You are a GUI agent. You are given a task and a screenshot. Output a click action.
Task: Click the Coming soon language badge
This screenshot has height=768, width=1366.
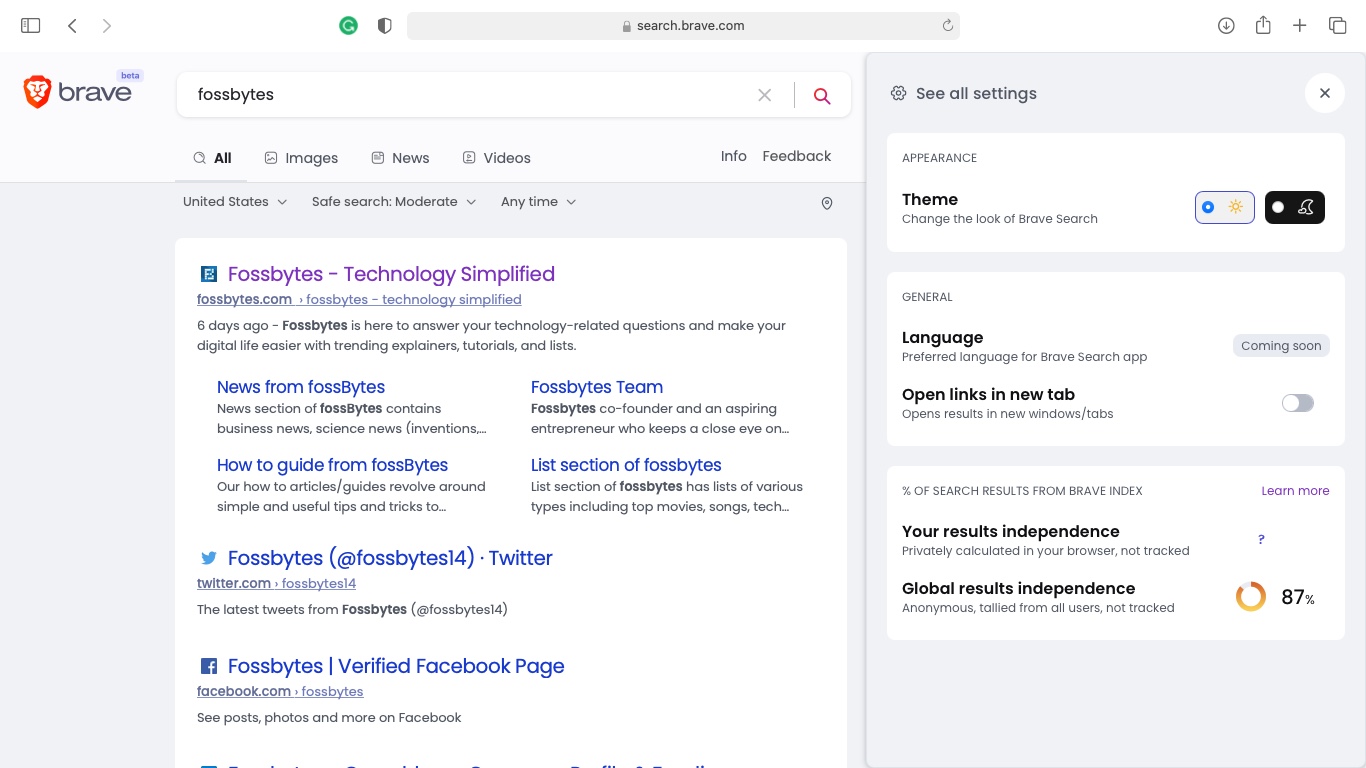(x=1281, y=346)
